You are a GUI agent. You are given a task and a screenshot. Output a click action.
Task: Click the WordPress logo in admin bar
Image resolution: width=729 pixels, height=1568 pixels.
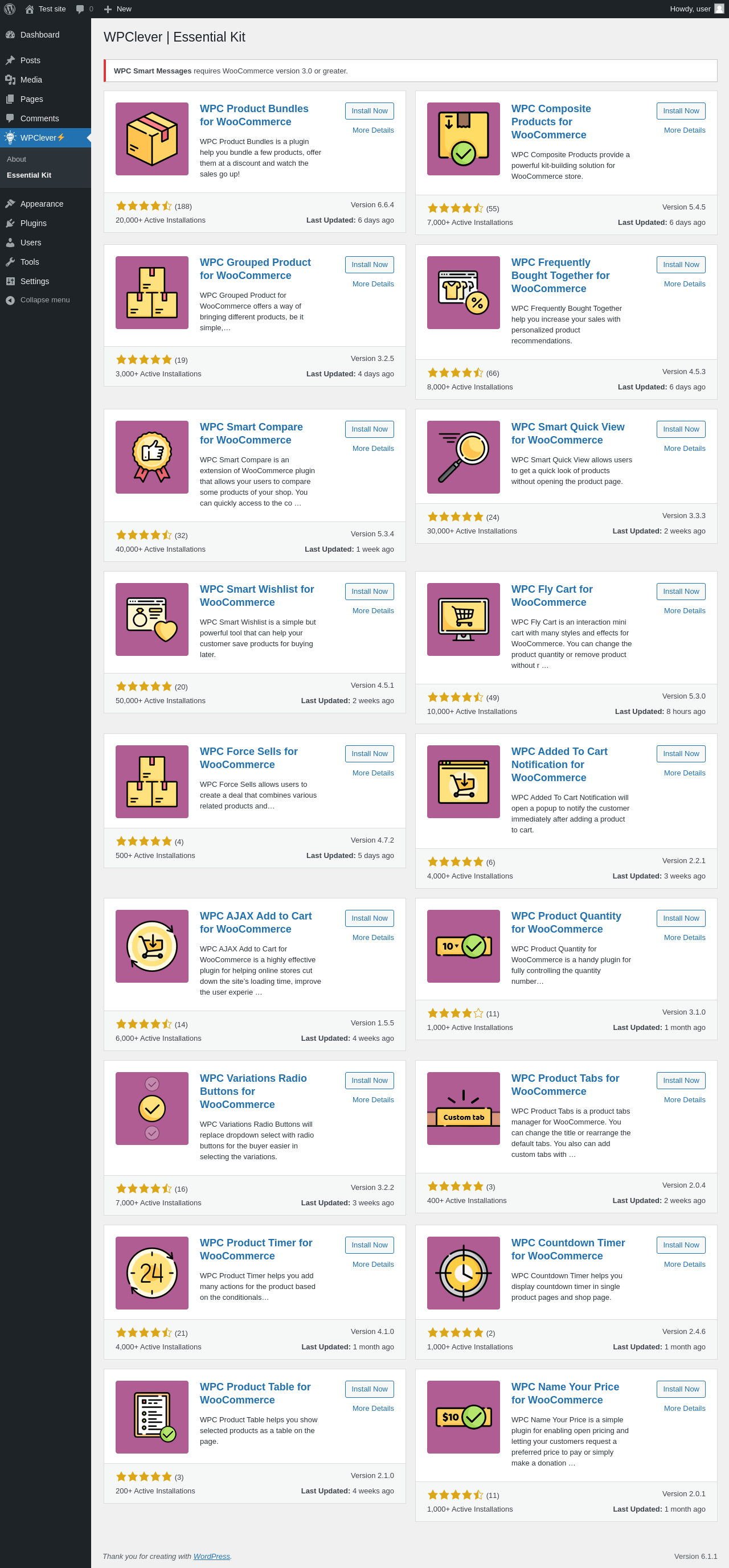point(10,9)
